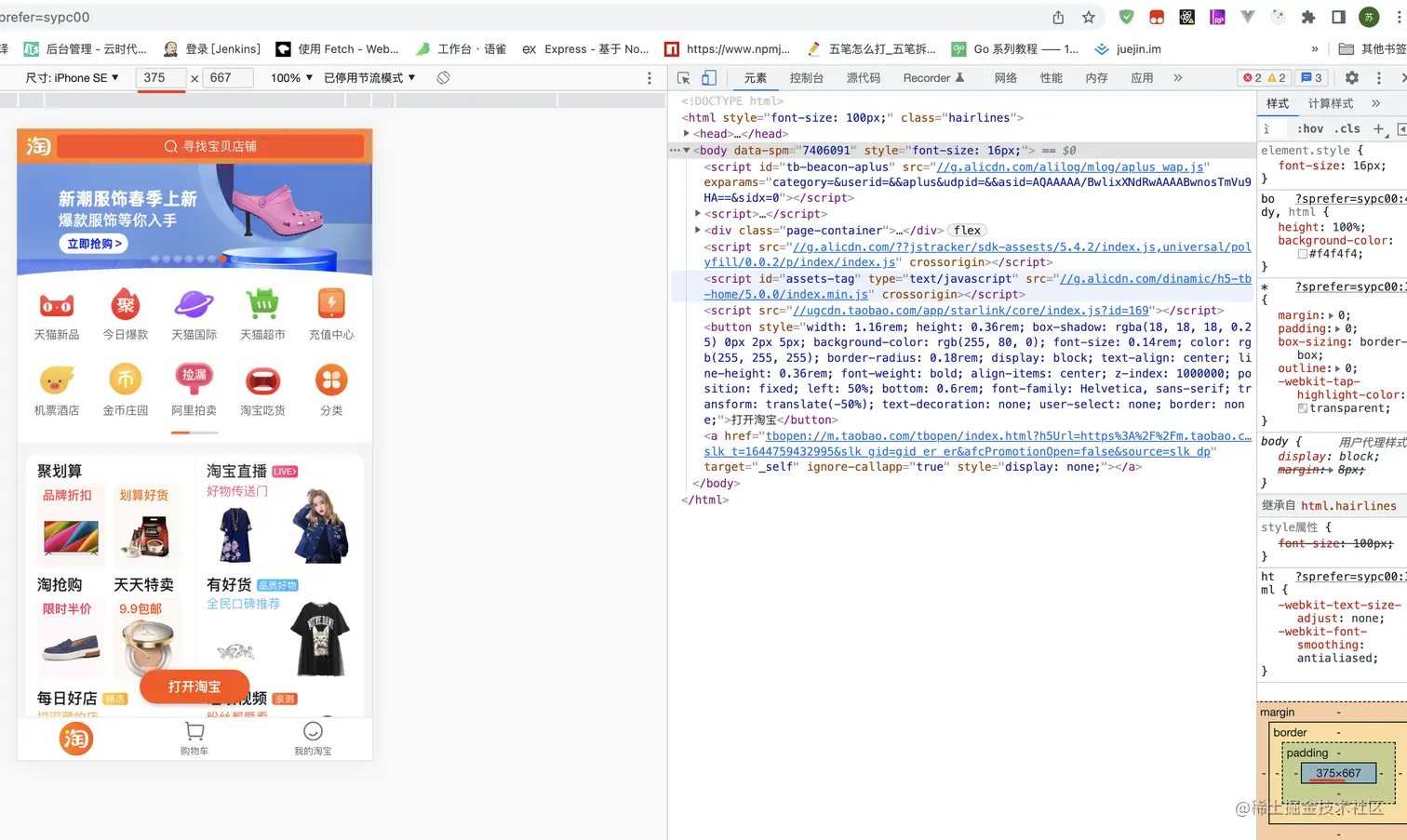Open the 天猫新品 category icon
The height and width of the screenshot is (840, 1407).
point(57,305)
